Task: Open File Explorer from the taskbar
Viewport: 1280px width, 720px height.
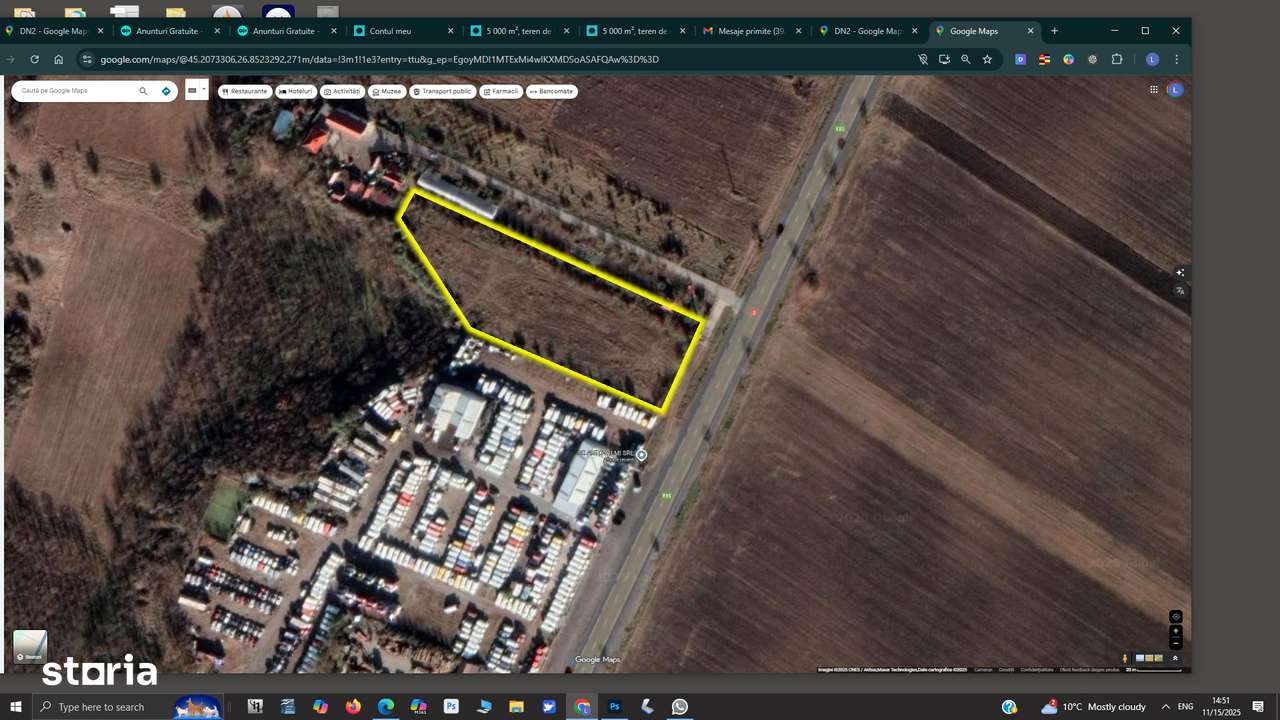Action: (x=517, y=707)
